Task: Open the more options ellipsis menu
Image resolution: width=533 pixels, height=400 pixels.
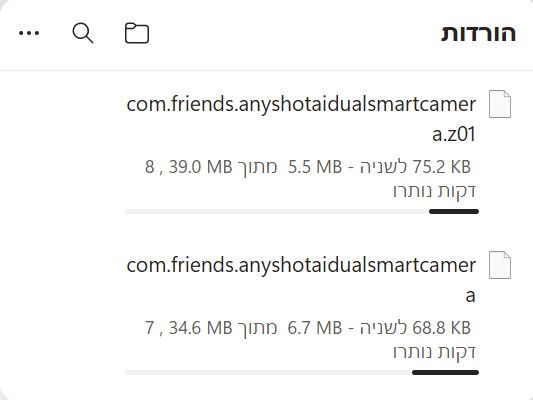Action: click(x=29, y=33)
